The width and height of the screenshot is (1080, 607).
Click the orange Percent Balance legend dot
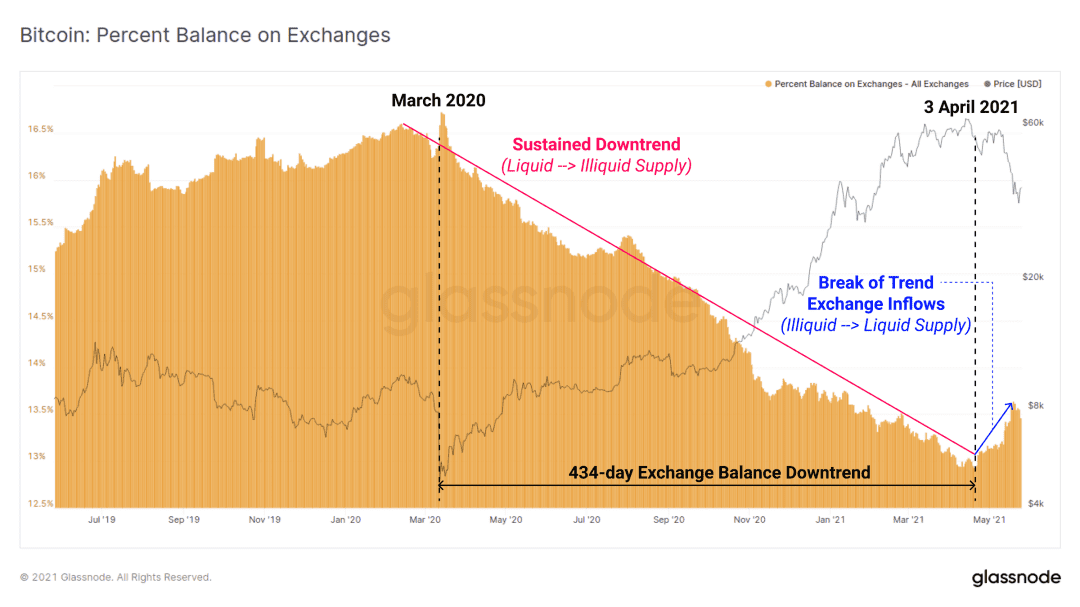click(x=768, y=84)
